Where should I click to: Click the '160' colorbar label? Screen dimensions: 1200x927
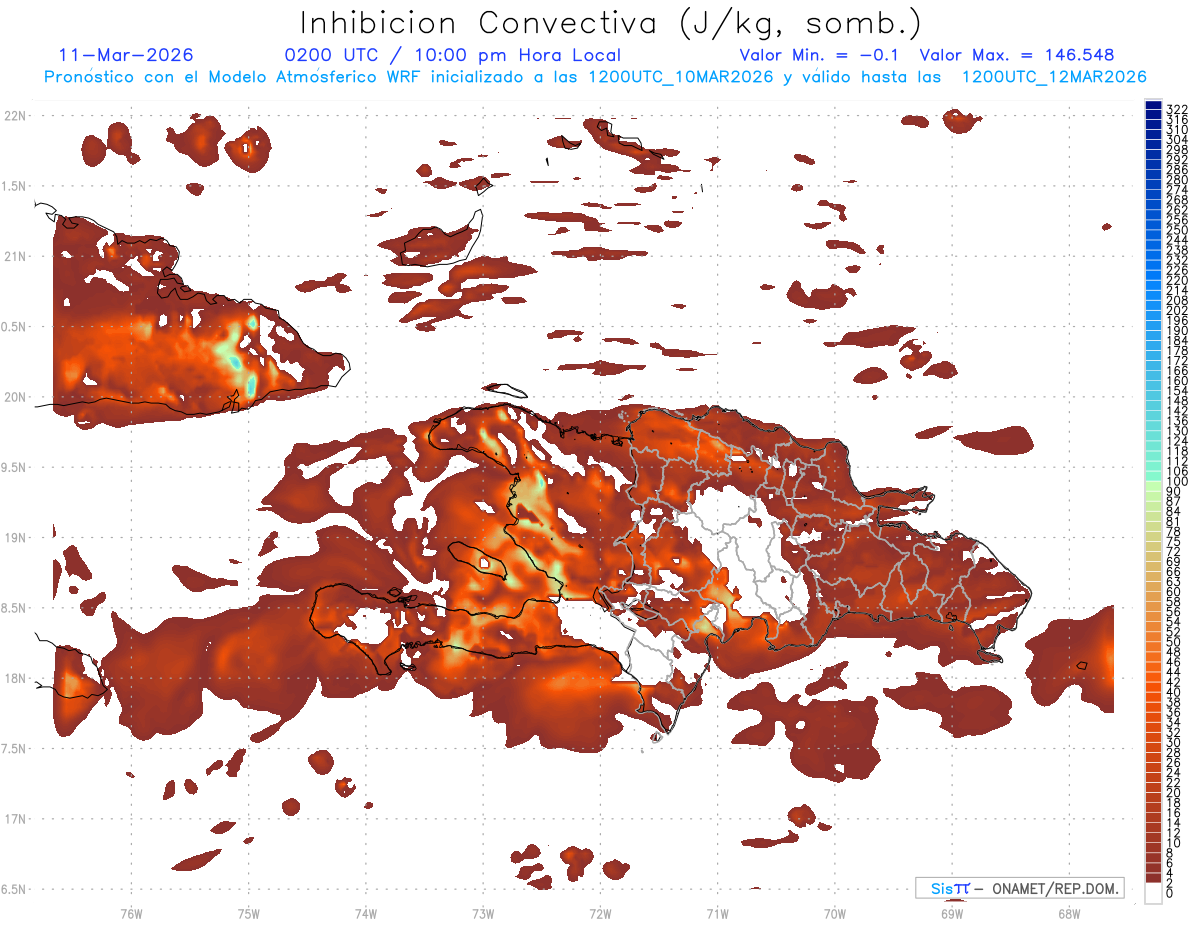pos(1176,381)
